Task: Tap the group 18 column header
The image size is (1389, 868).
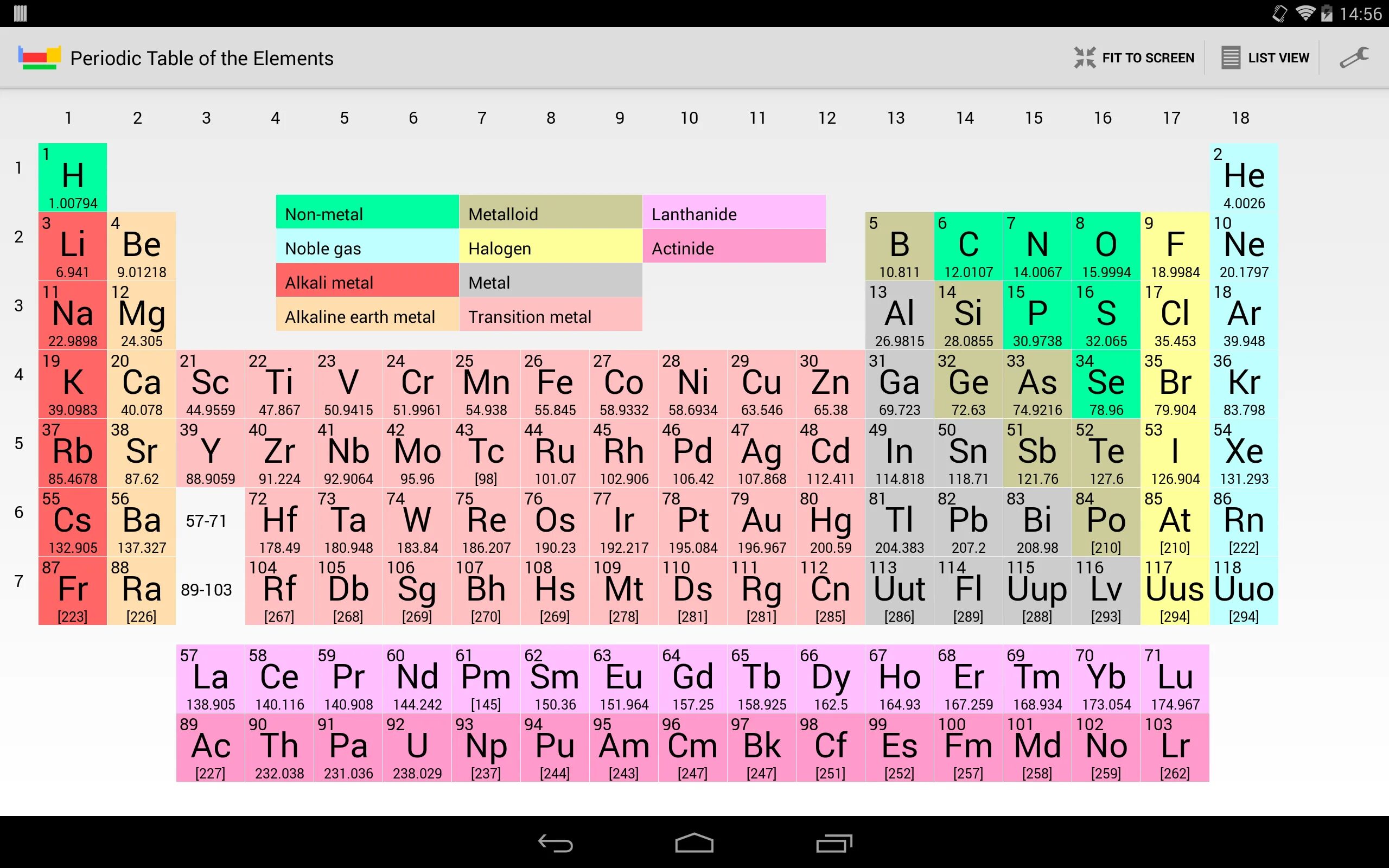Action: [x=1240, y=118]
